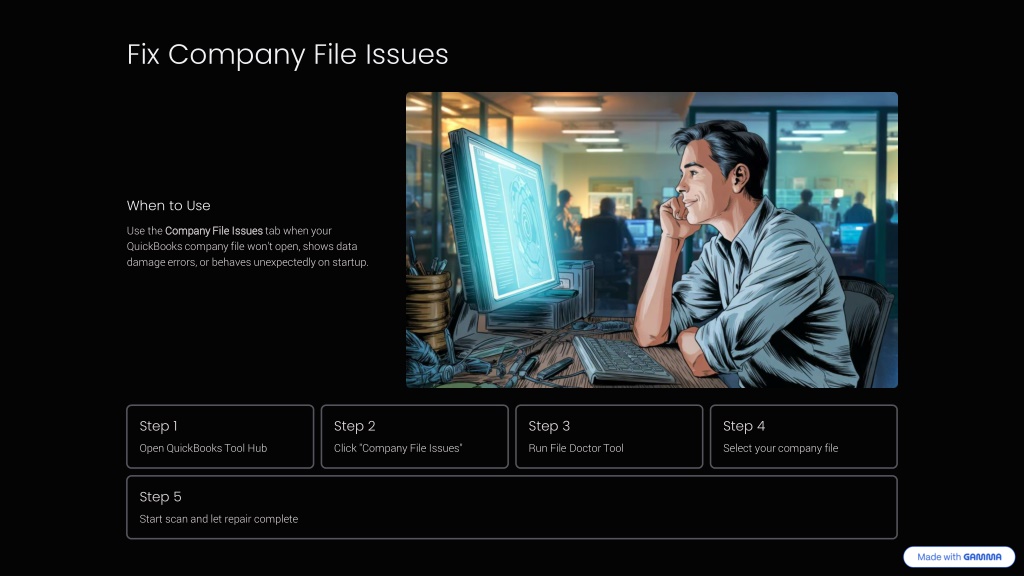The image size is (1024, 576).
Task: Click the keyboard in the illustration
Action: pos(620,359)
